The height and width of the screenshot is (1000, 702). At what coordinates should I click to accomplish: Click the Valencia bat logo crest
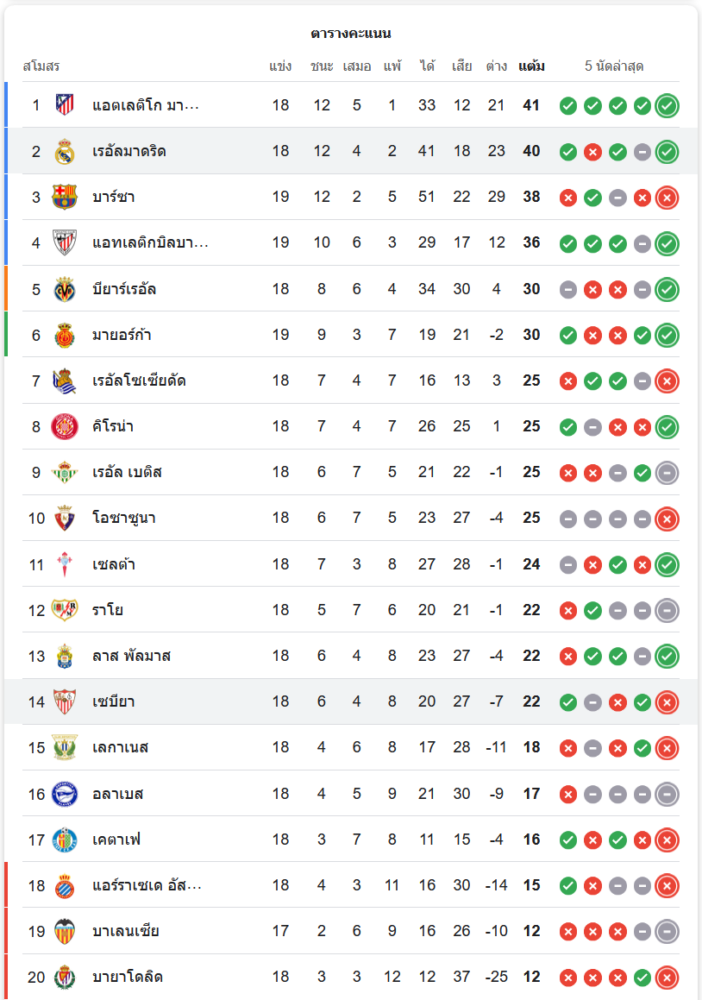(x=65, y=931)
